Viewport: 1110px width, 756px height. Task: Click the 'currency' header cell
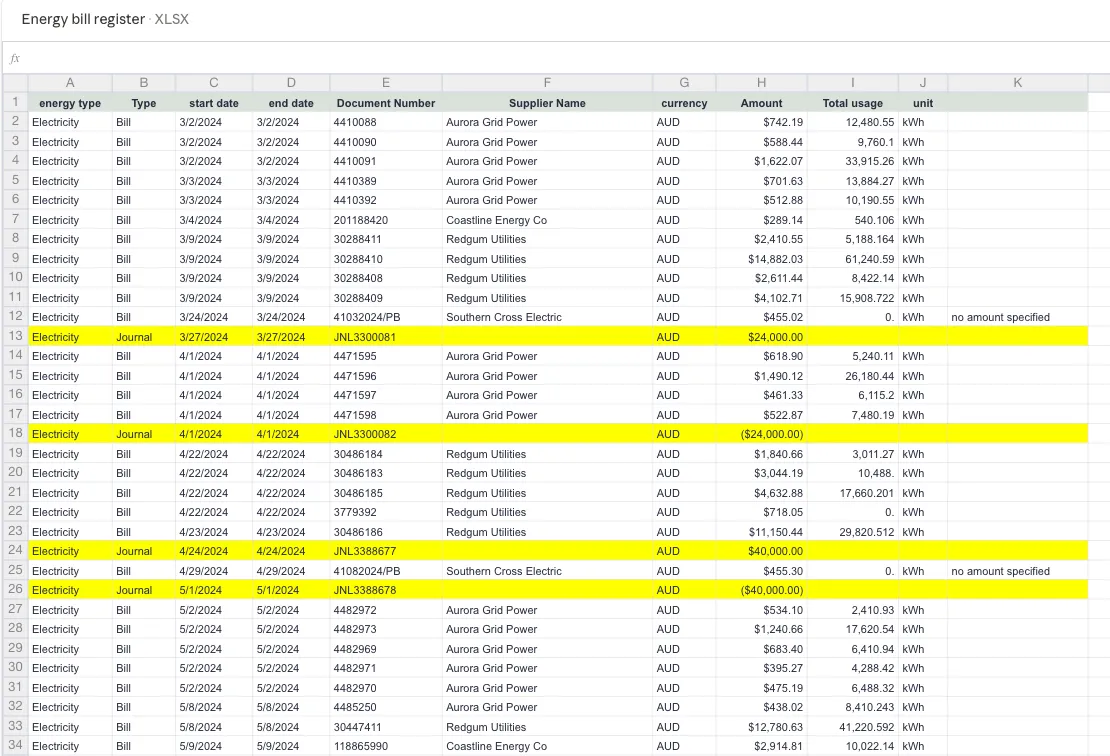[685, 103]
